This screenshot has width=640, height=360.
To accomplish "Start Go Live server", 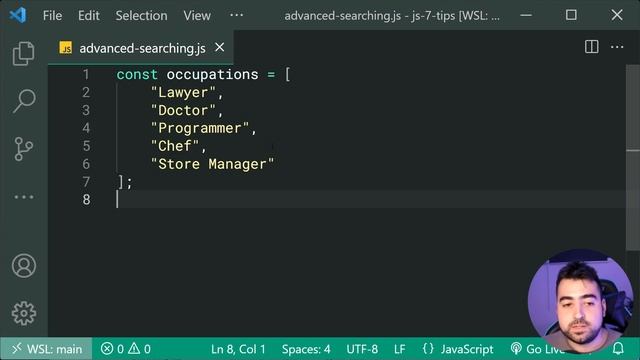I will coord(538,349).
